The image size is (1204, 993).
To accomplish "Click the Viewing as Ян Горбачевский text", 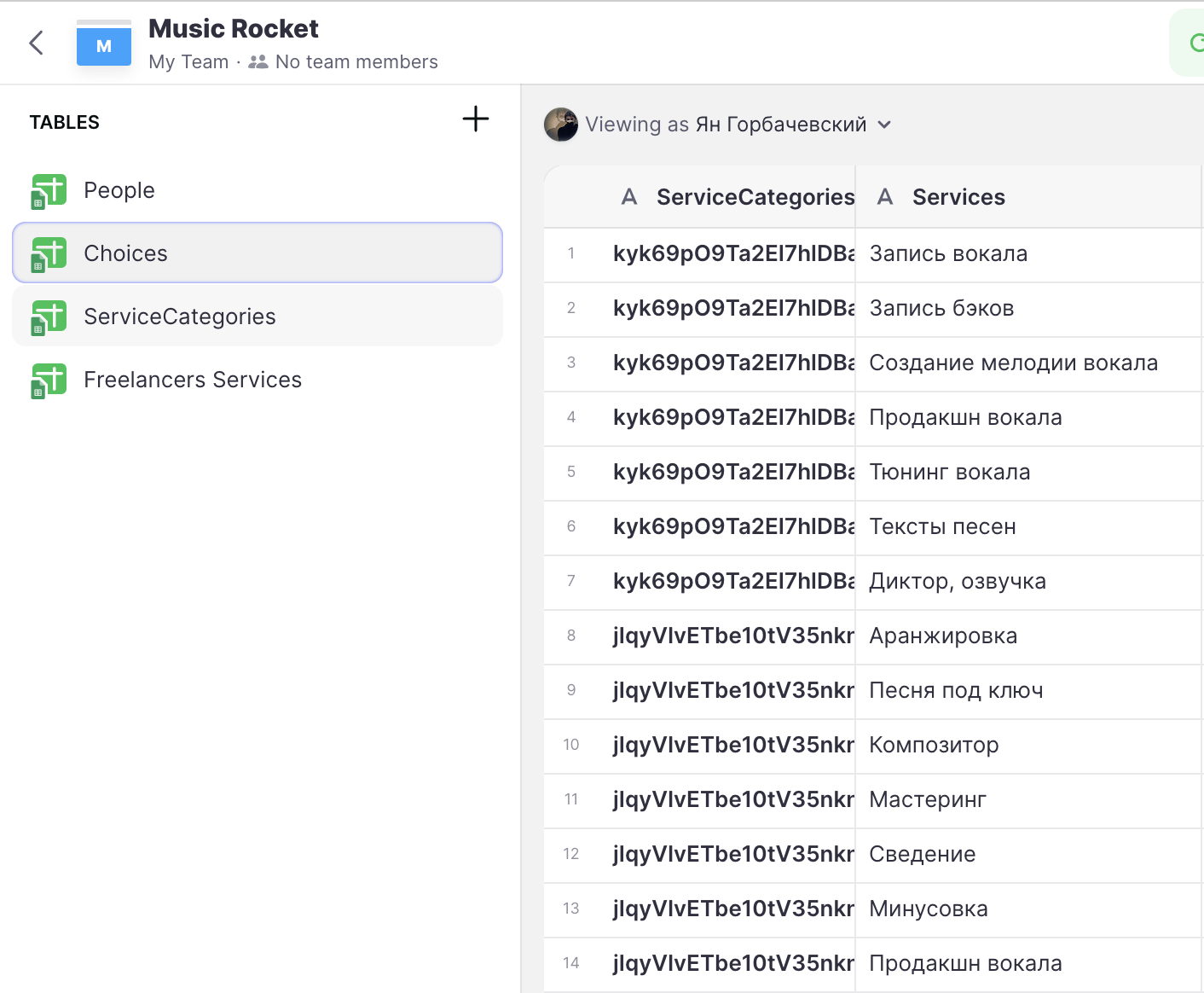I will (726, 125).
